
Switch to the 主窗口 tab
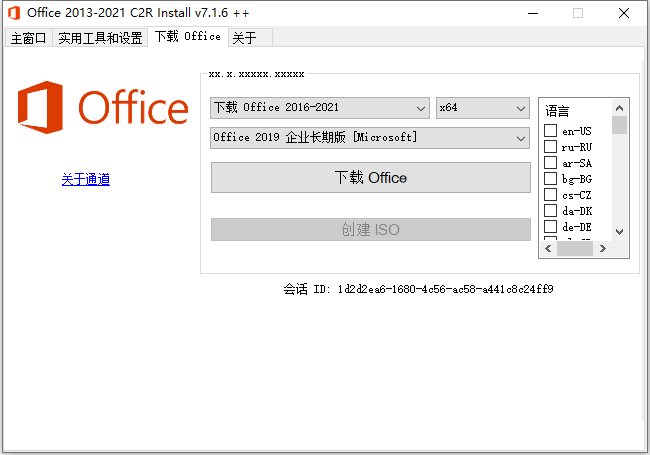coord(28,38)
